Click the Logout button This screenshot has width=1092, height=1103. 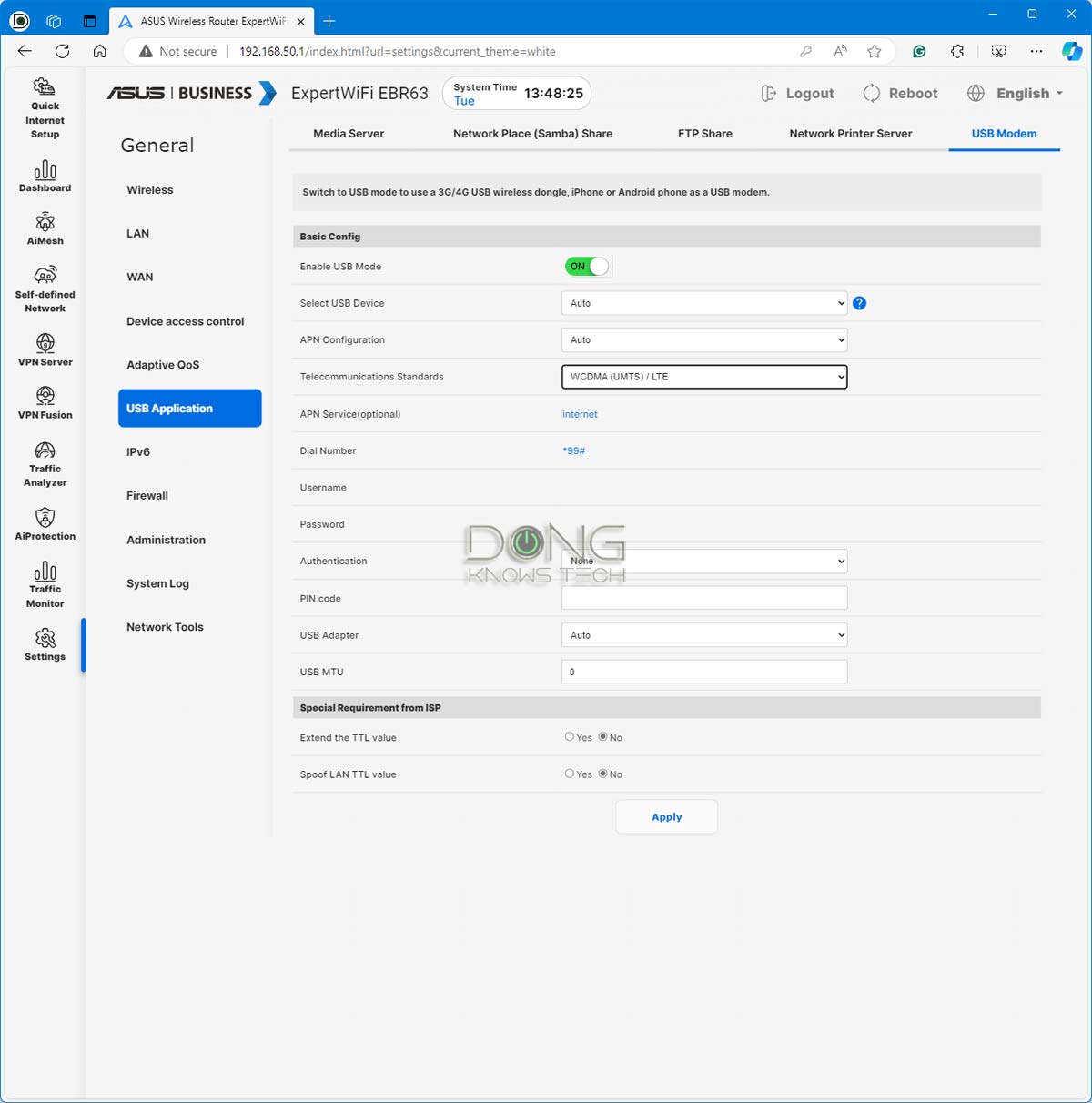[x=797, y=93]
